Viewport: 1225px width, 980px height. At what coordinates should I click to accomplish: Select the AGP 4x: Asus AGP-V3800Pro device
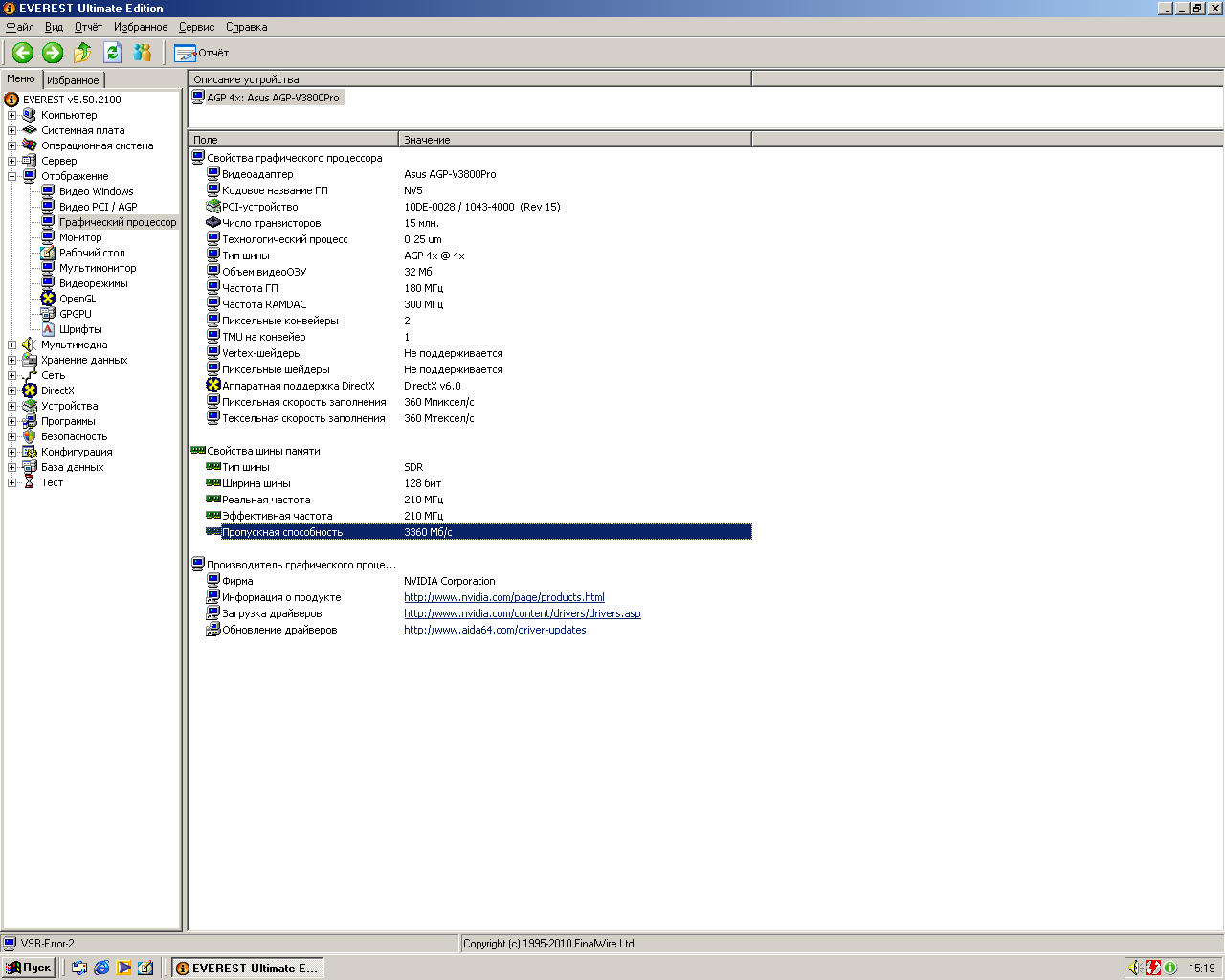tap(267, 98)
